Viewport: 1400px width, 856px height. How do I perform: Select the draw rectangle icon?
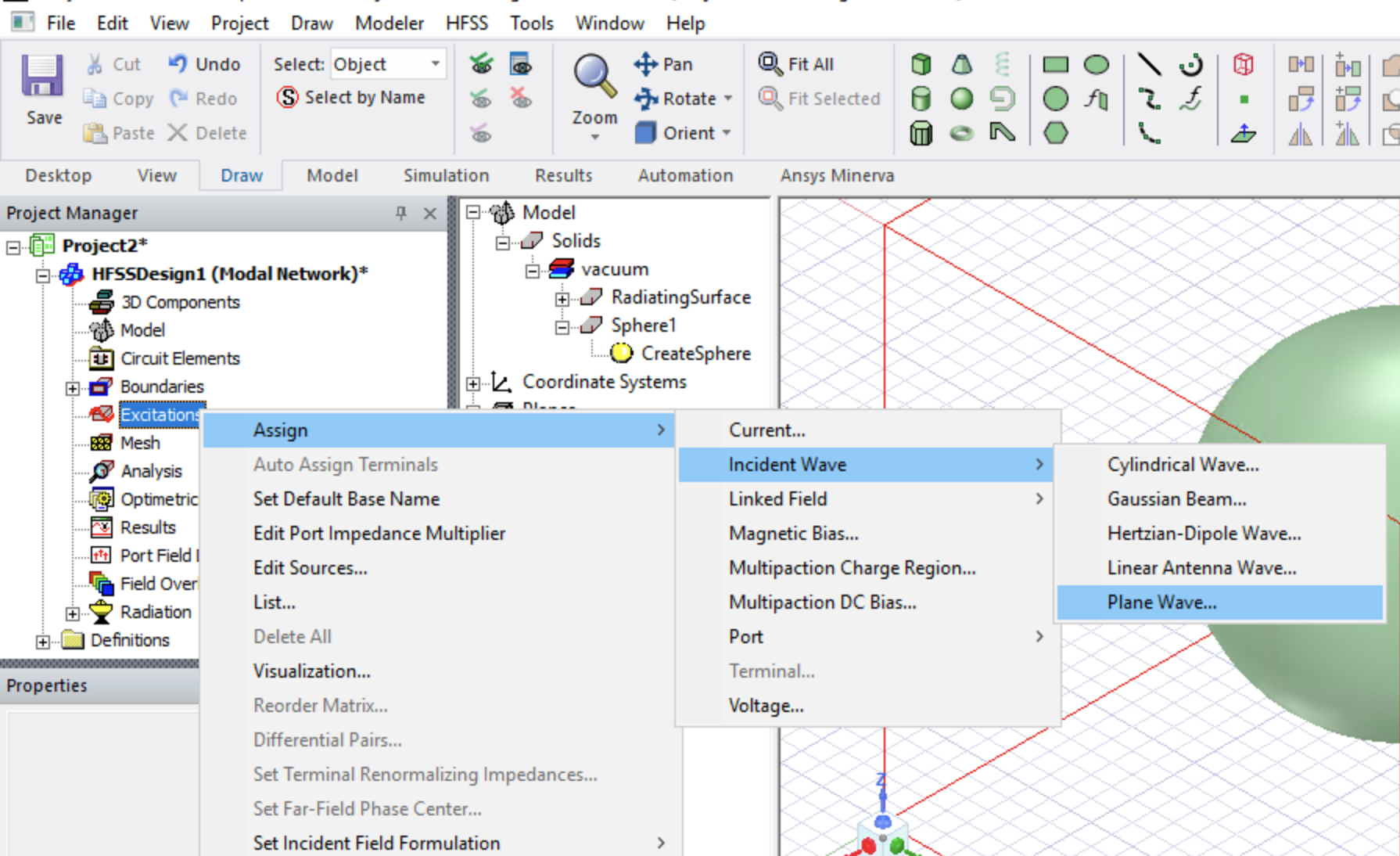coord(1056,64)
